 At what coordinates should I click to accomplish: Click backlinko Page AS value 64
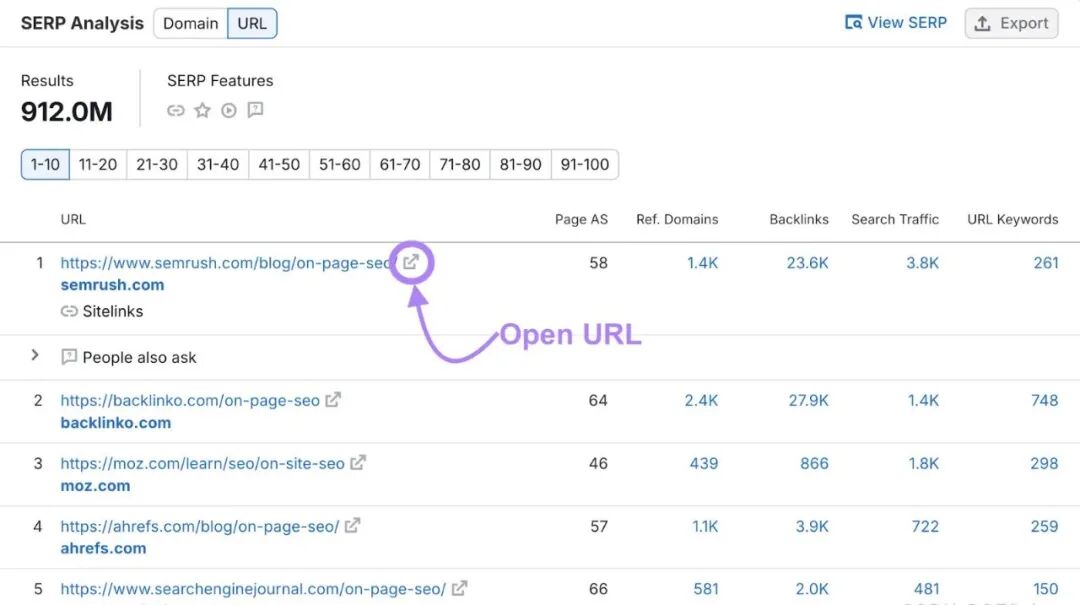pos(598,400)
